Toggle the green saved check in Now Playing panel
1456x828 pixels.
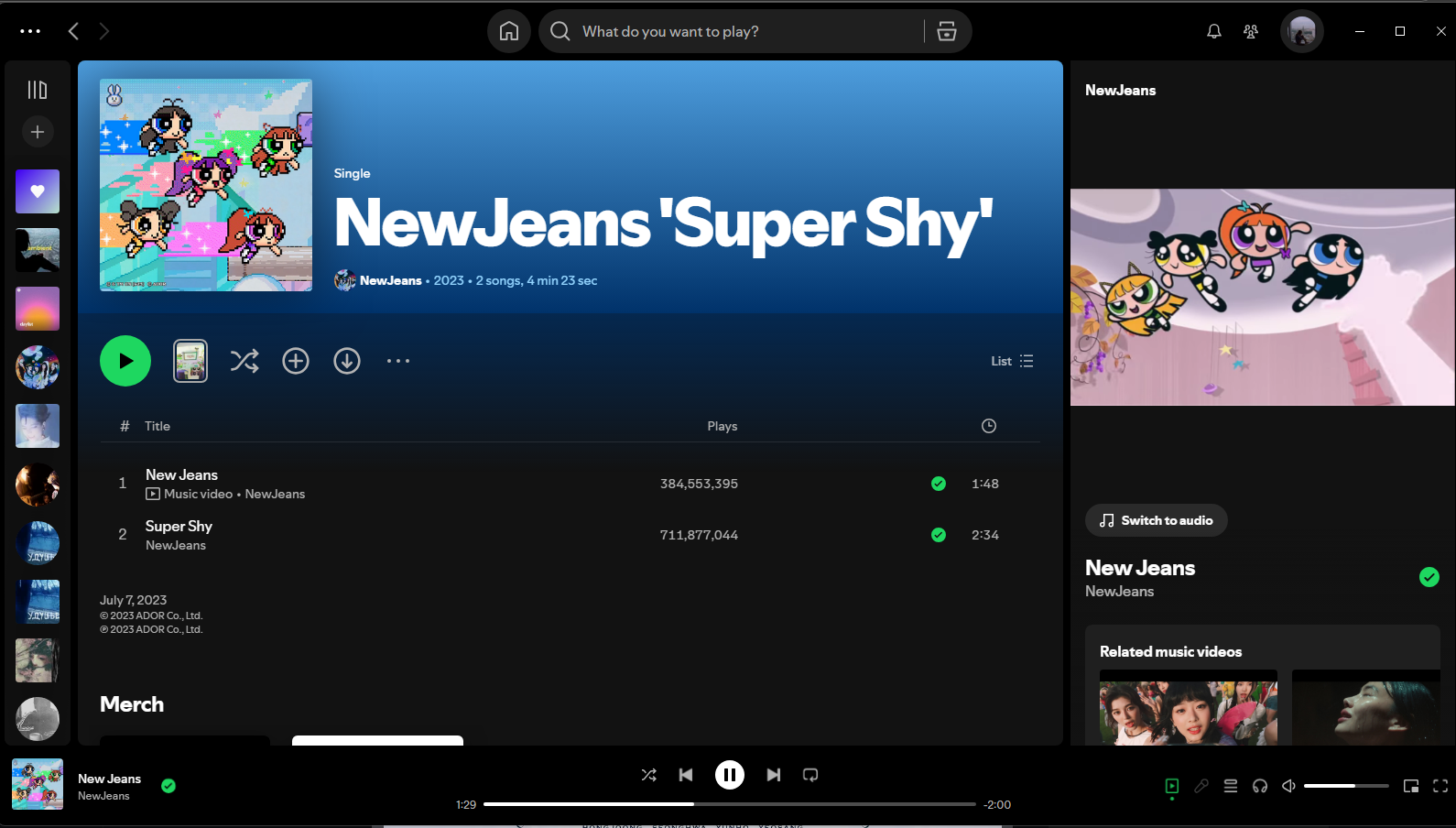(x=1429, y=577)
